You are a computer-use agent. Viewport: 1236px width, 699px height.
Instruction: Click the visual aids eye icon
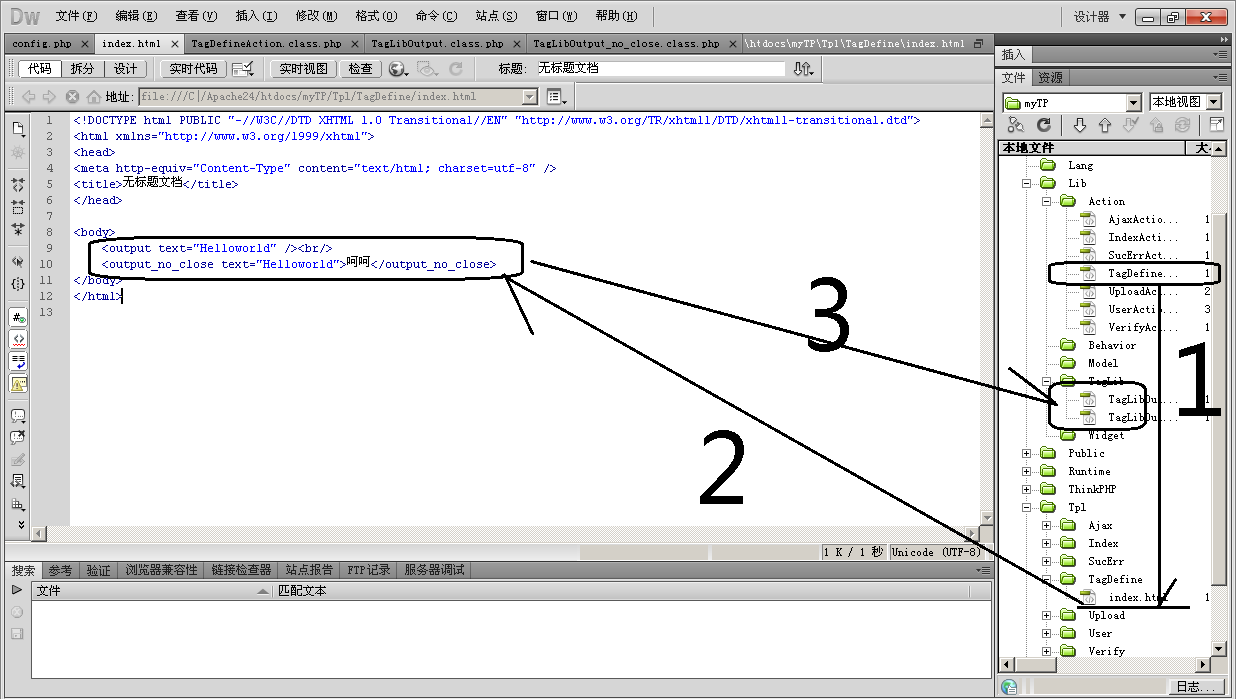coord(427,69)
